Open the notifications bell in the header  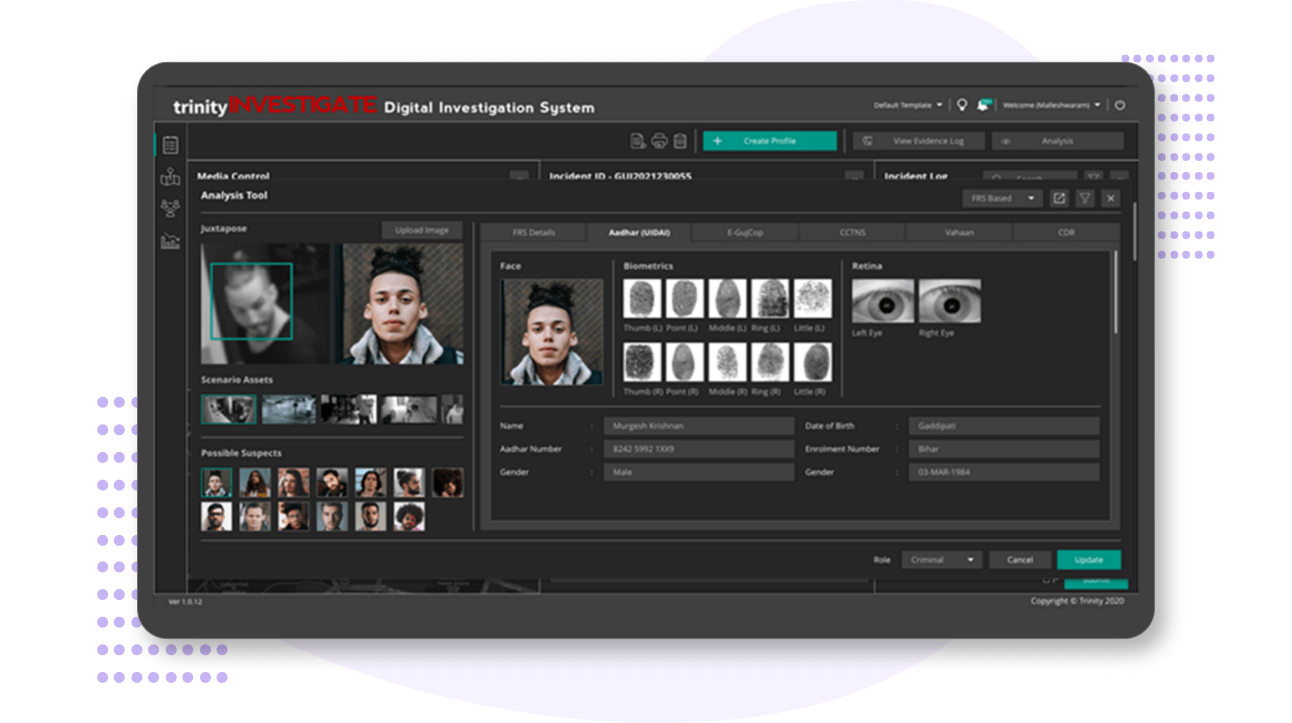coord(984,105)
